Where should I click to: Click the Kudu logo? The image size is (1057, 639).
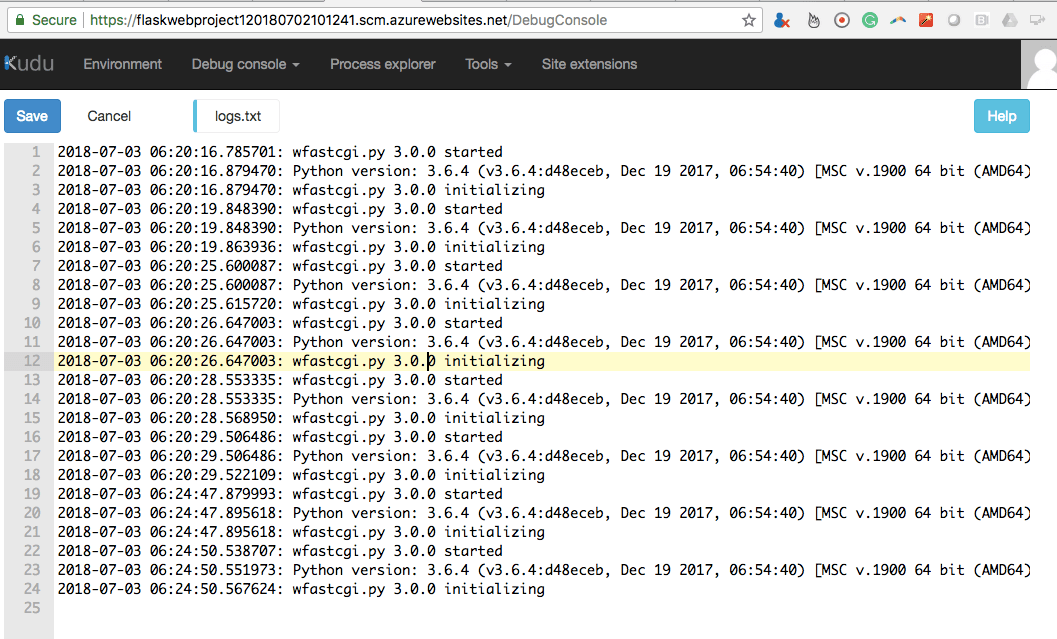(x=30, y=63)
